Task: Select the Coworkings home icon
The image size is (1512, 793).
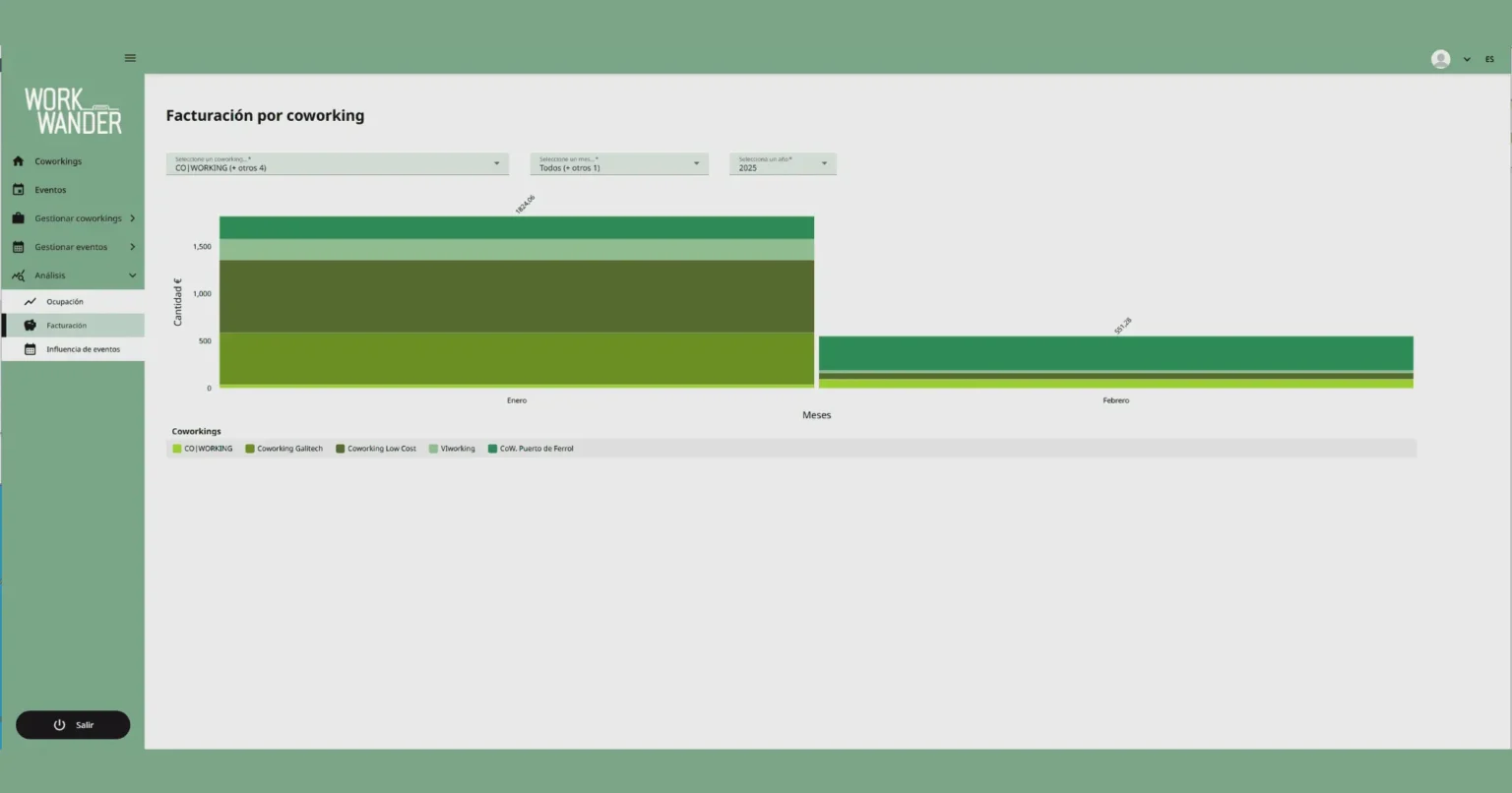Action: pyautogui.click(x=18, y=160)
